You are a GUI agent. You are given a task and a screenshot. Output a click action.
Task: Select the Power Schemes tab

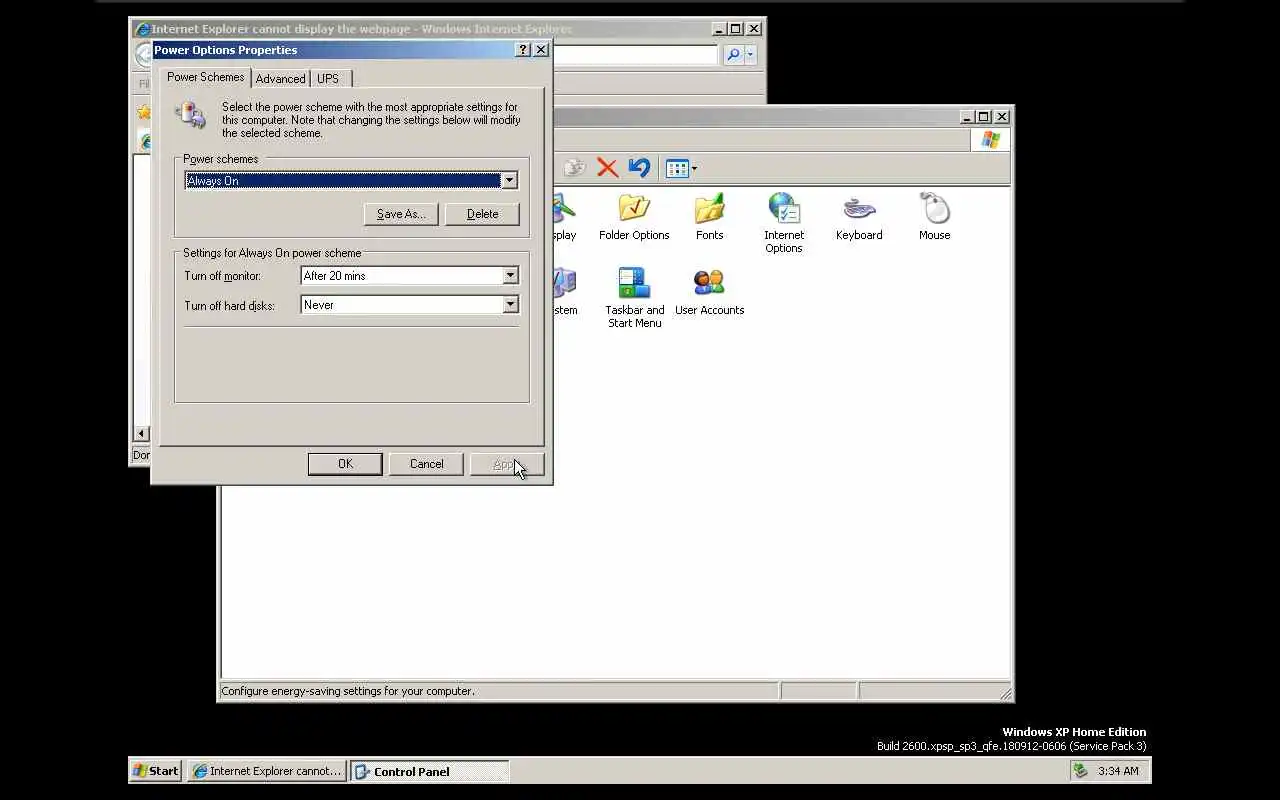tap(205, 77)
